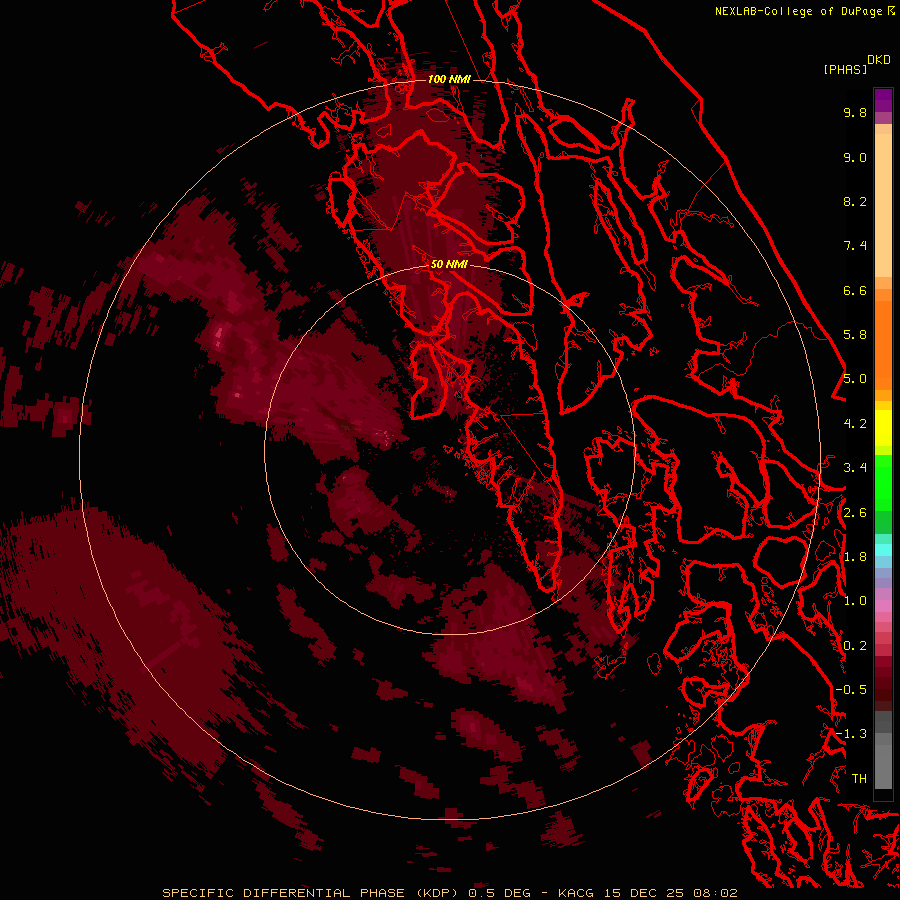Click the 7.4 scale value

[855, 246]
